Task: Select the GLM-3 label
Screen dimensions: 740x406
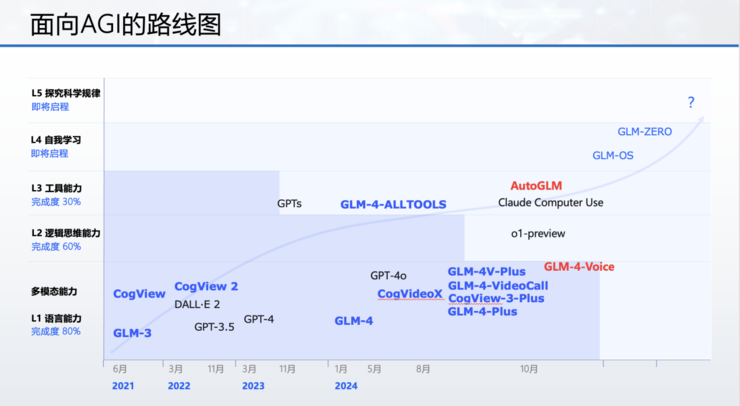Action: (x=132, y=333)
